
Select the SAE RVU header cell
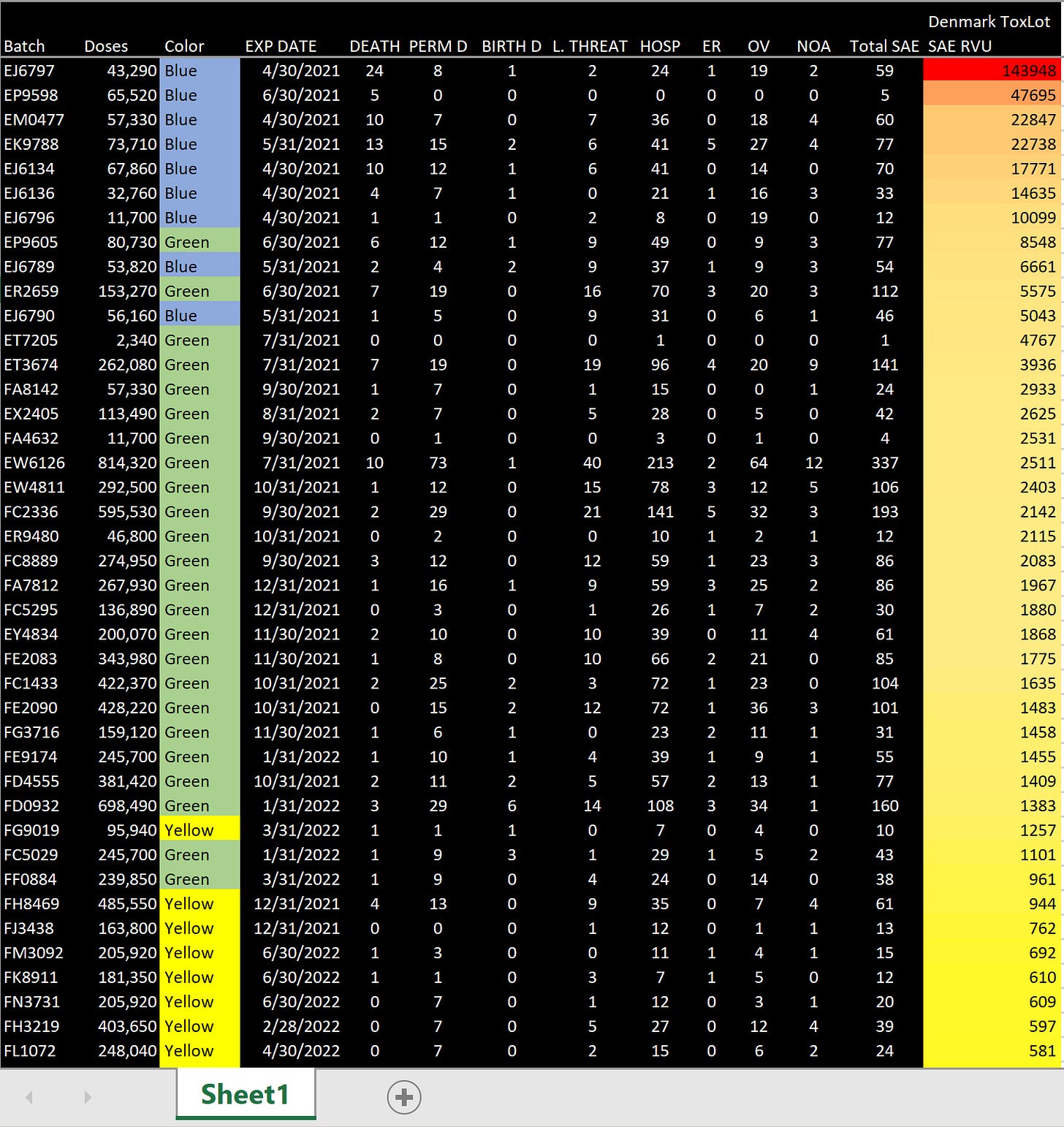(x=959, y=46)
